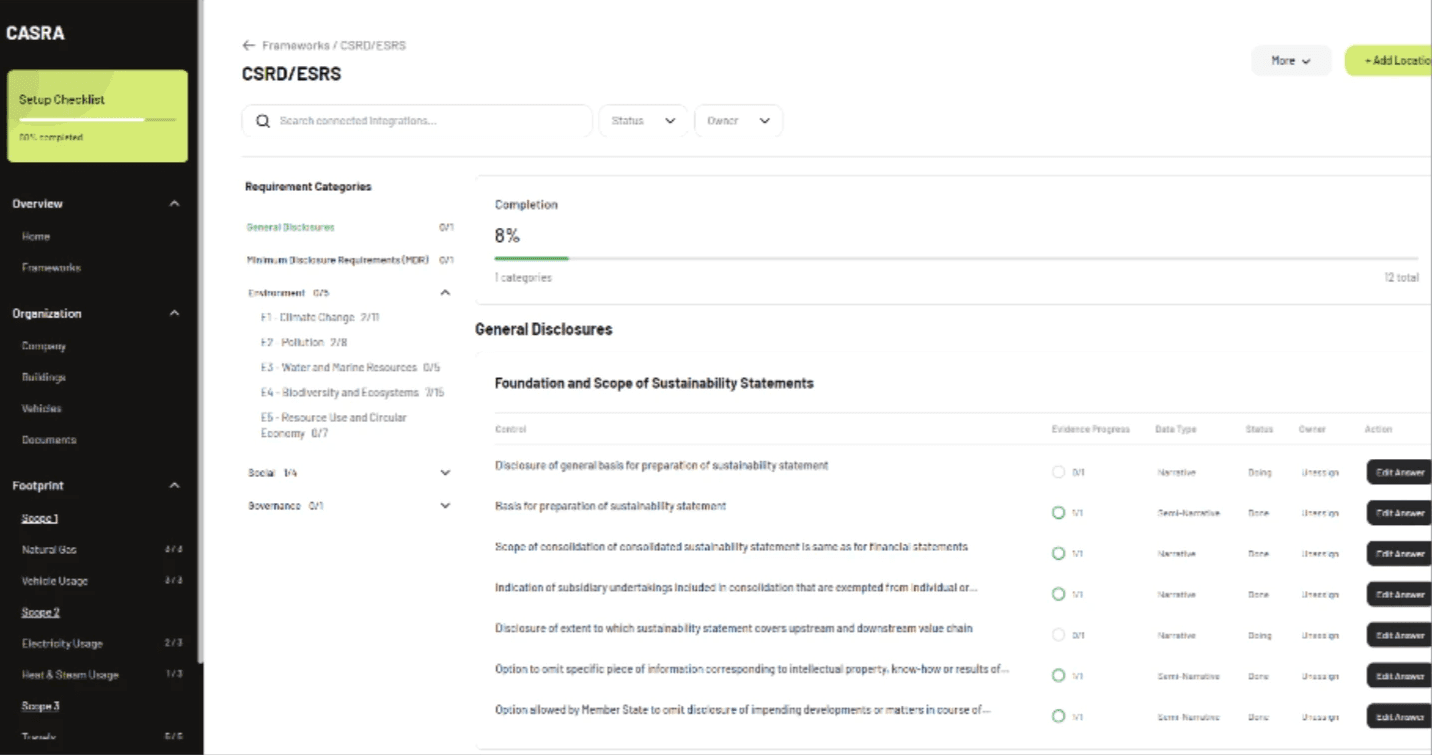Open Heat & Steam Usage item
This screenshot has height=755, width=1432.
click(70, 675)
